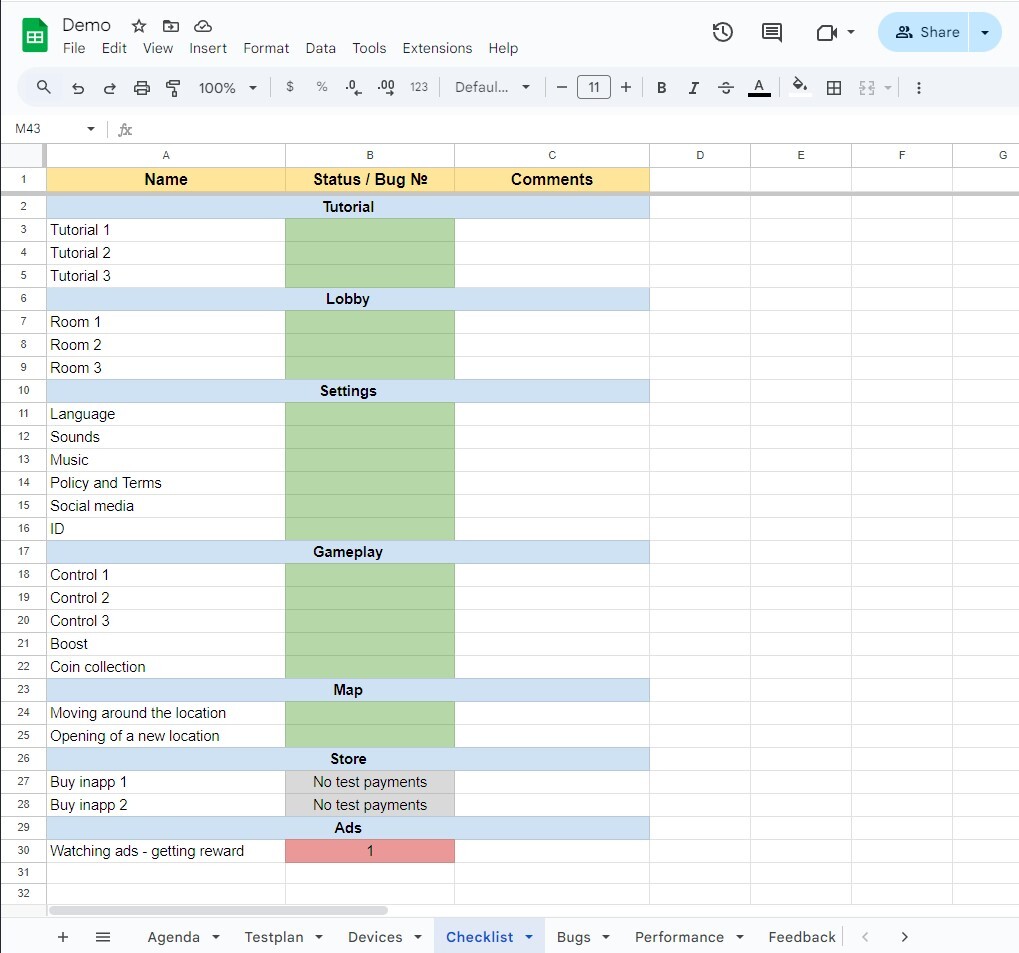The image size is (1019, 953).
Task: Toggle strikethrough formatting
Action: click(726, 88)
